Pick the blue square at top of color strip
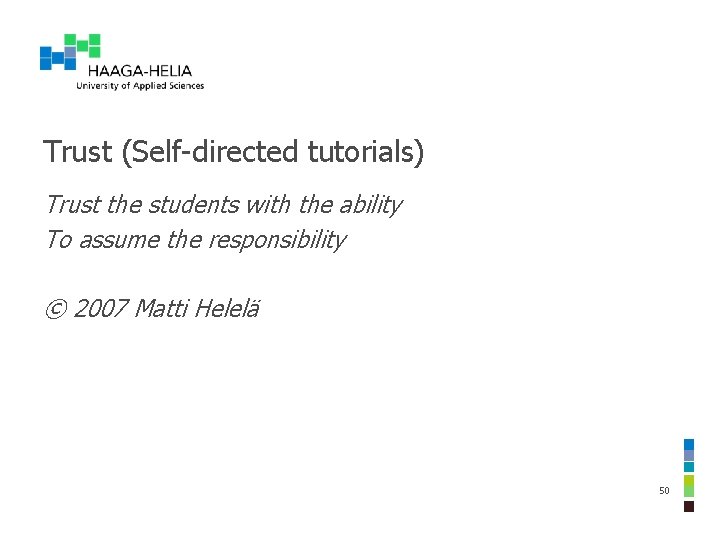 coord(689,444)
